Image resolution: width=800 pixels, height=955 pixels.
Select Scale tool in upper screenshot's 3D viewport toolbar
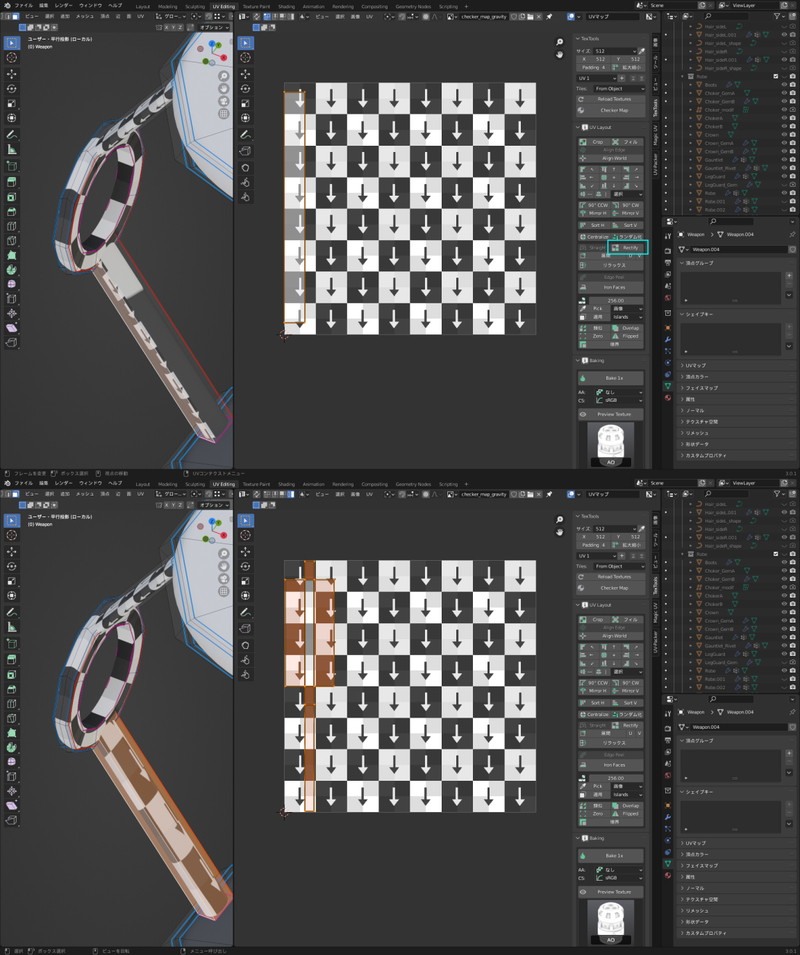coord(12,104)
